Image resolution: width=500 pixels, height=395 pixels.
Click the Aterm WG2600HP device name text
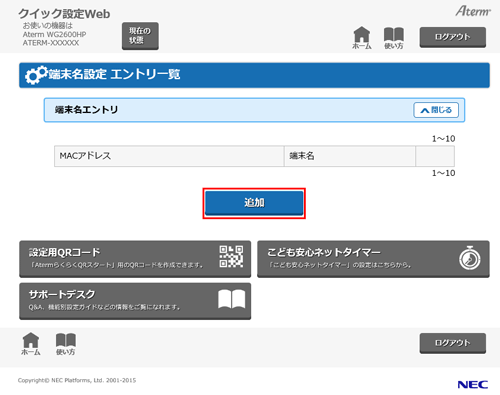[x=54, y=34]
